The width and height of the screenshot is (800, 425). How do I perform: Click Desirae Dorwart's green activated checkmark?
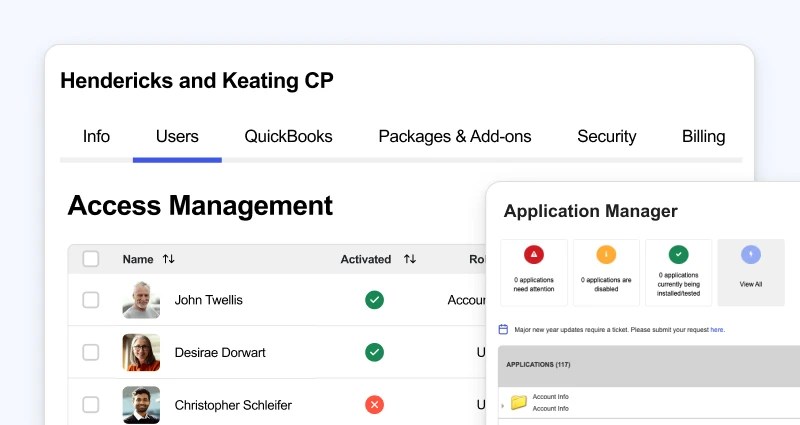pyautogui.click(x=374, y=352)
